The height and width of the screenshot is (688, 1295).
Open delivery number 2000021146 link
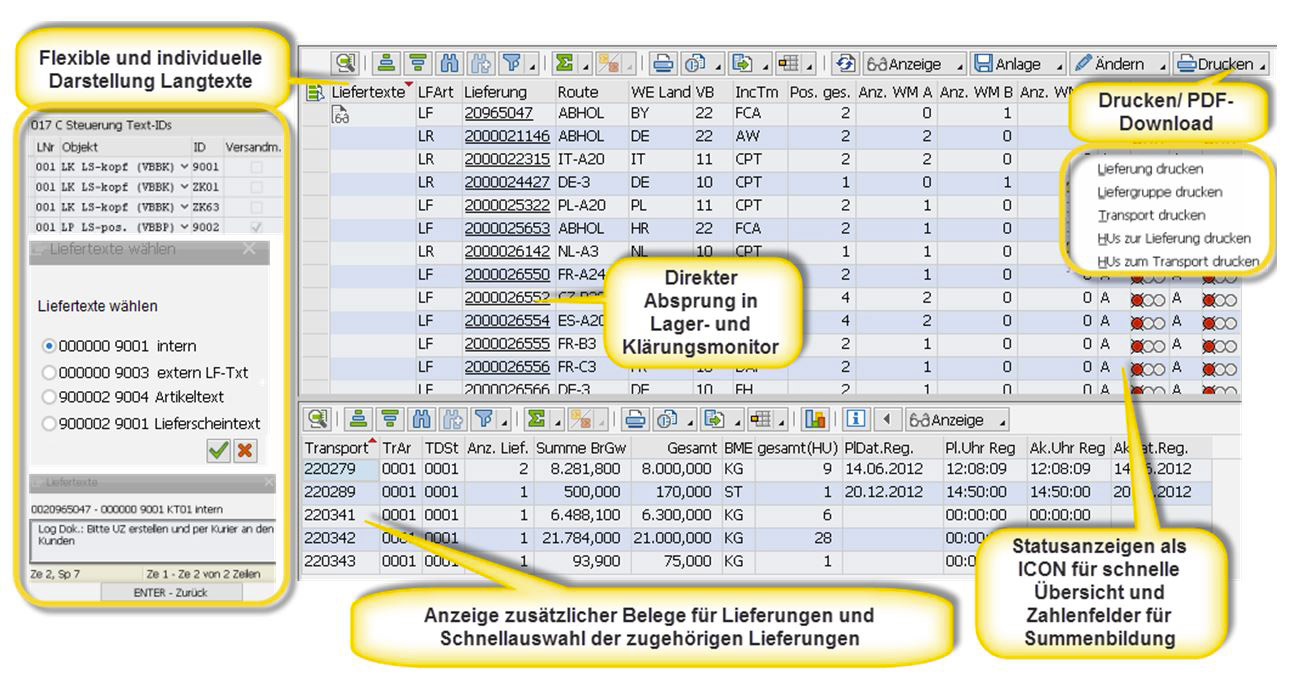pyautogui.click(x=507, y=136)
